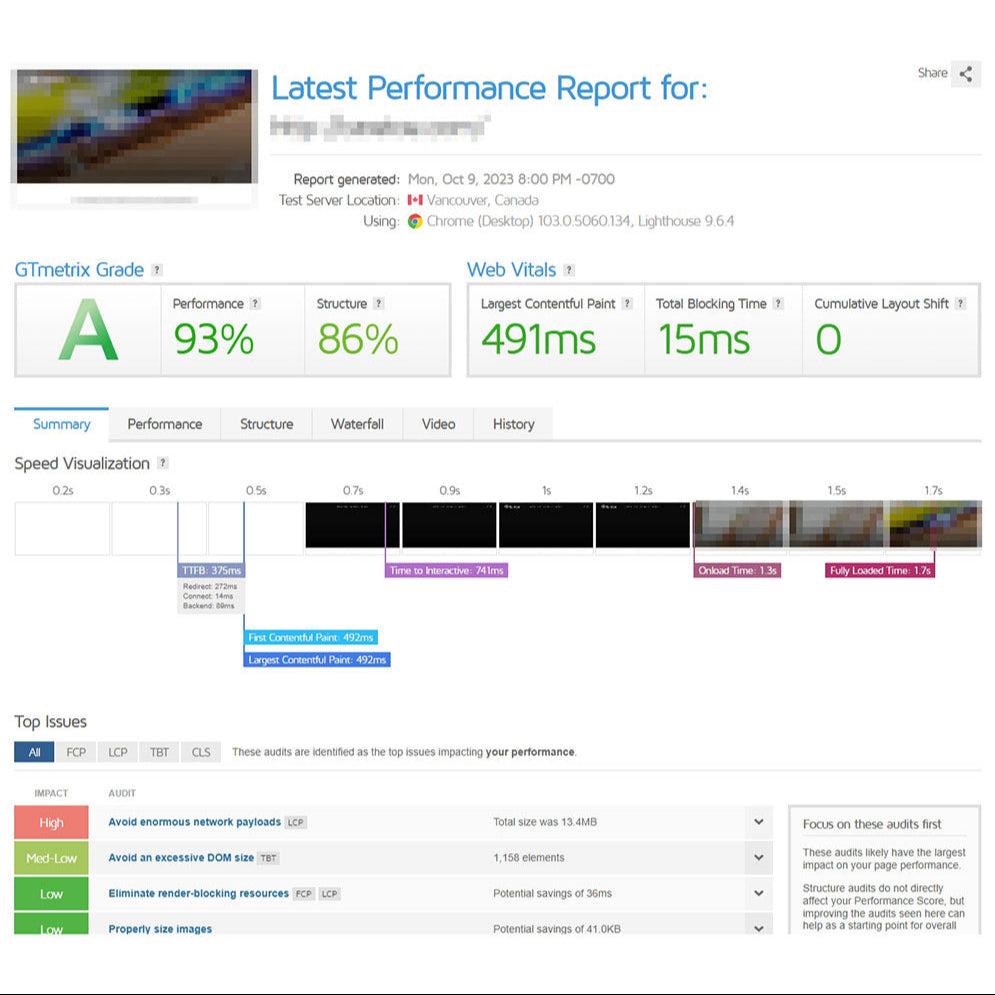
Task: Open the Properly size images audit link
Action: [160, 929]
